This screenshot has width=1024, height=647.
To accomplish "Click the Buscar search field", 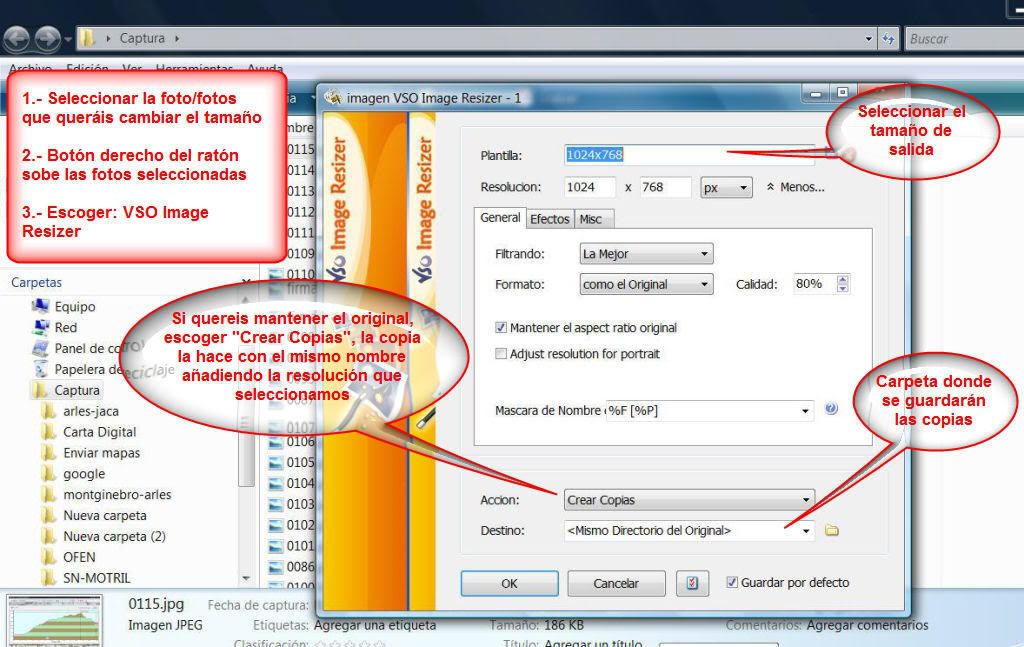I will (x=964, y=39).
